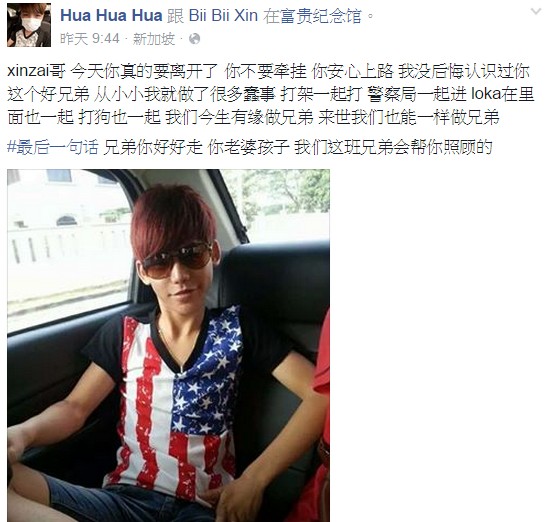Visit Hua Hua Hua's profile via name
This screenshot has height=522, width=553.
[111, 16]
